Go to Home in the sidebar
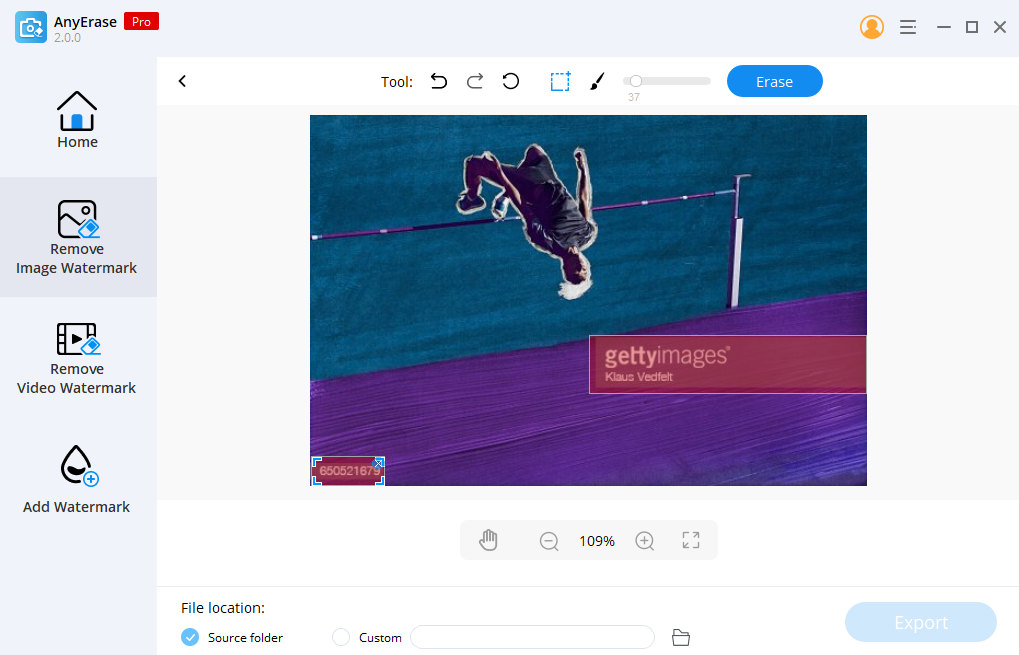Image resolution: width=1019 pixels, height=655 pixels. coord(77,120)
